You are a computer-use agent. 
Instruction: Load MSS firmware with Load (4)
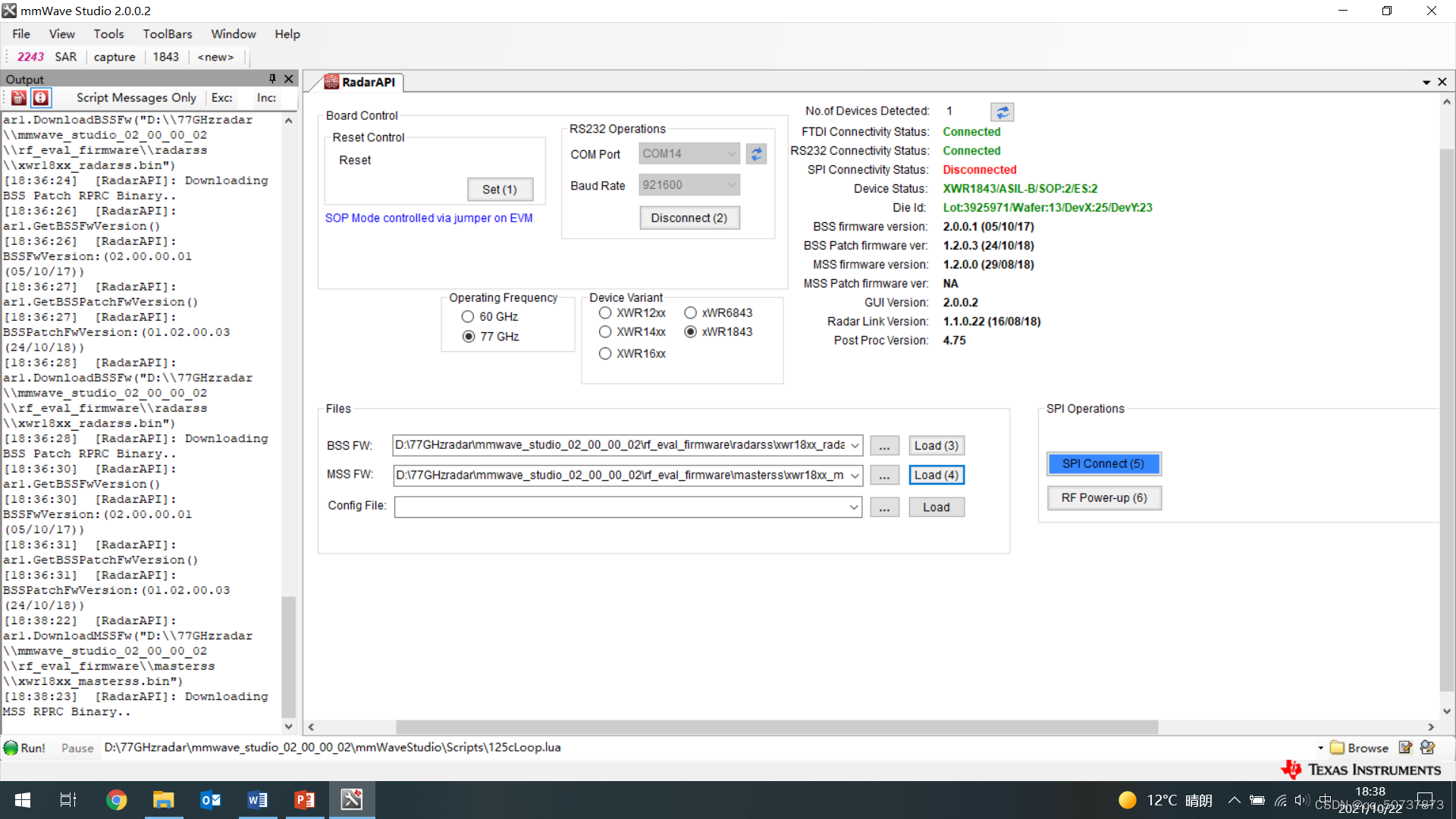[937, 475]
